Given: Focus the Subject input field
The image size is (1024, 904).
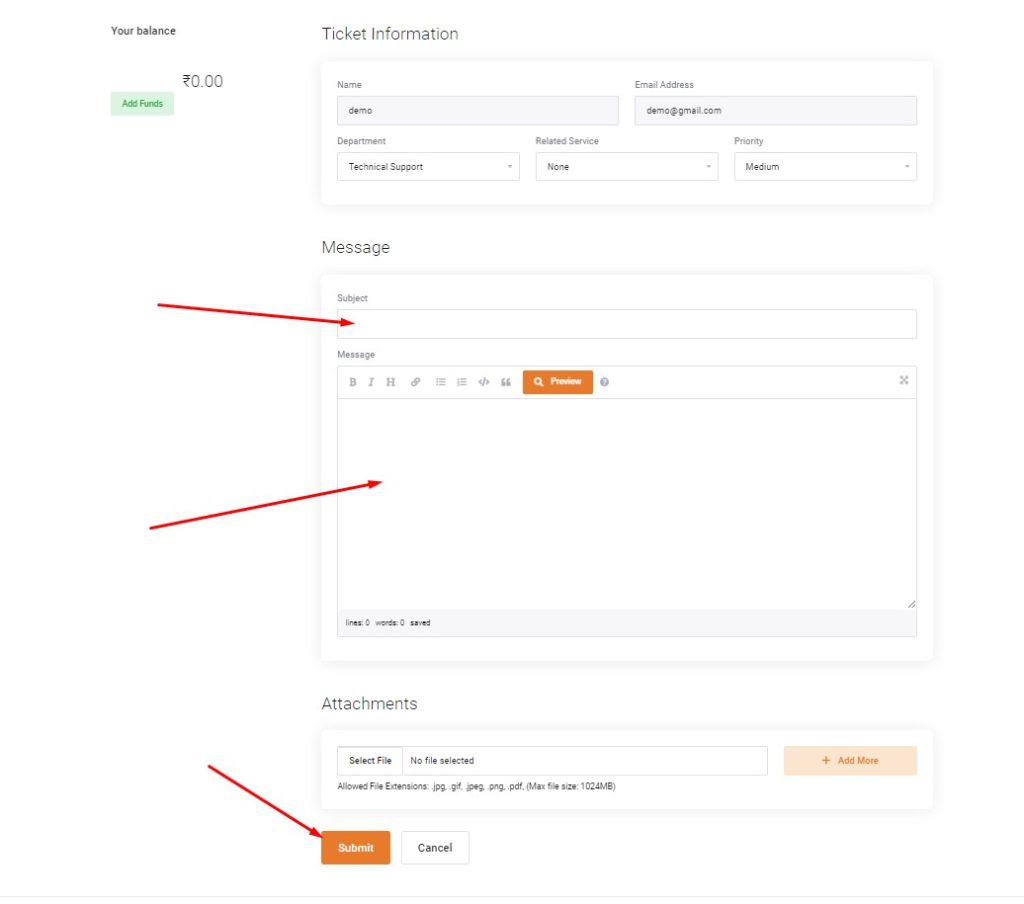Looking at the screenshot, I should coord(626,324).
